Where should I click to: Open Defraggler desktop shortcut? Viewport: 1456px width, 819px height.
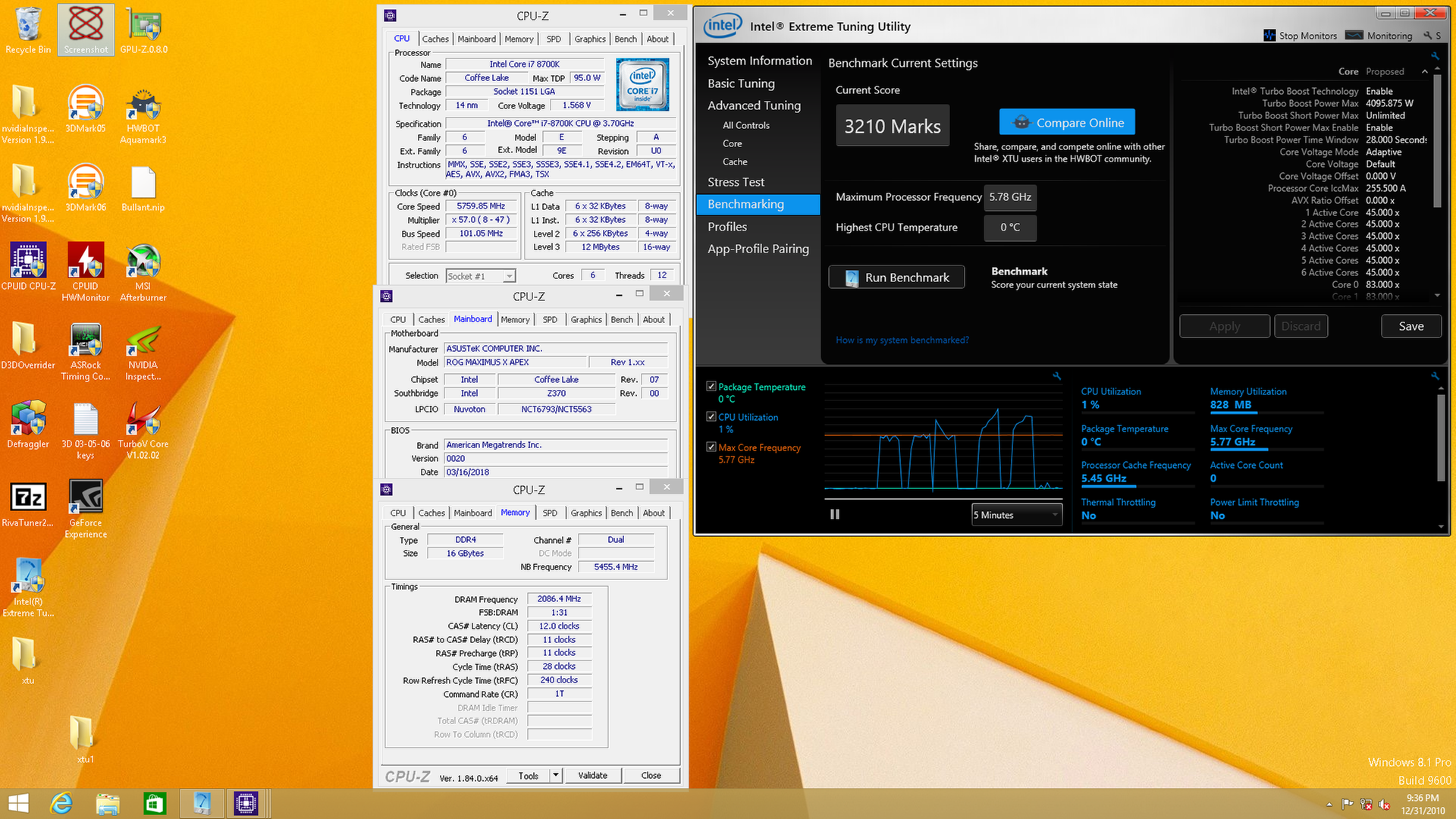[28, 425]
